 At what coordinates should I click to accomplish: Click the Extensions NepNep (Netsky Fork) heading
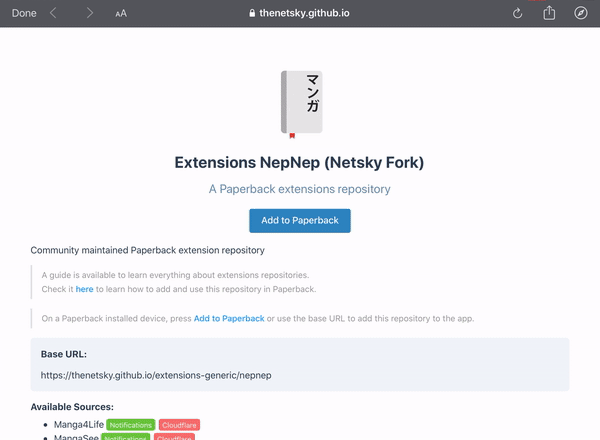(x=299, y=163)
